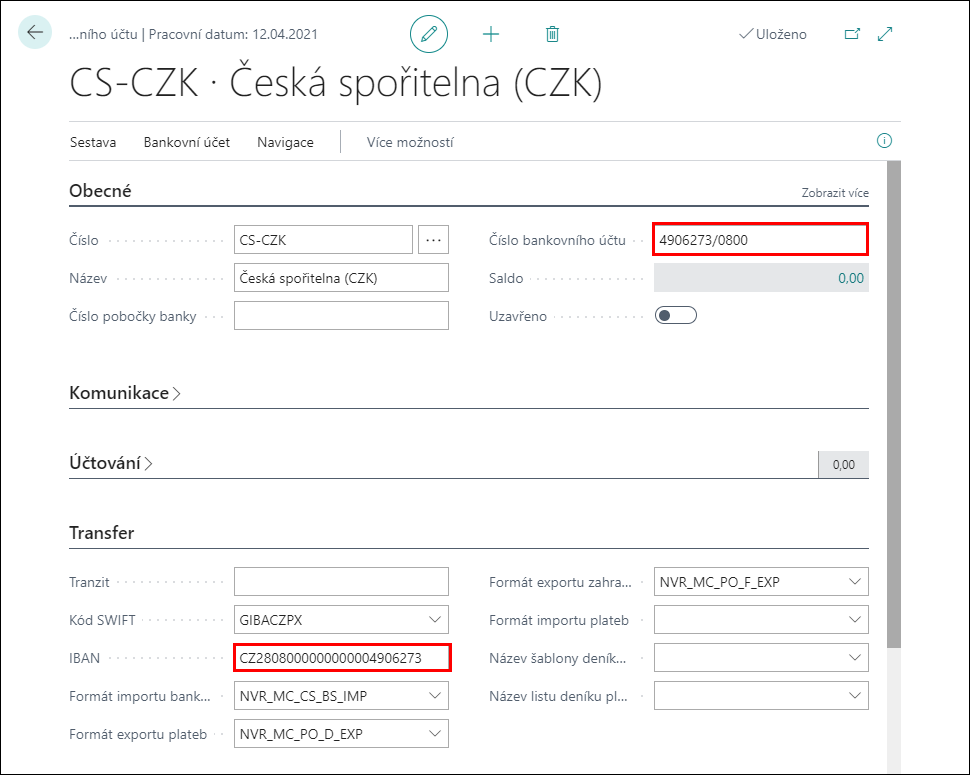
Task: Go back with the arrow button
Action: tap(35, 32)
